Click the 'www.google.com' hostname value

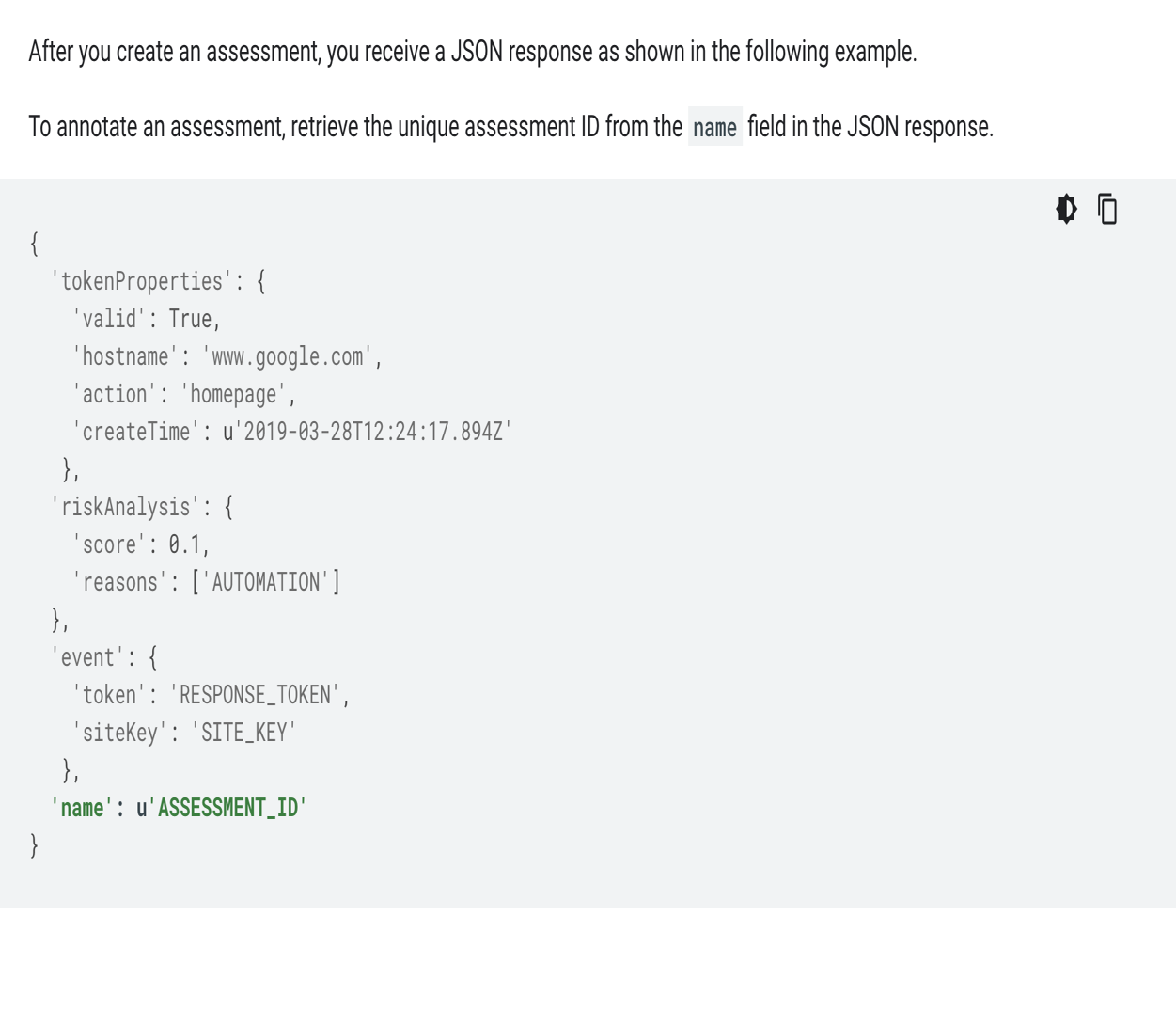[288, 356]
